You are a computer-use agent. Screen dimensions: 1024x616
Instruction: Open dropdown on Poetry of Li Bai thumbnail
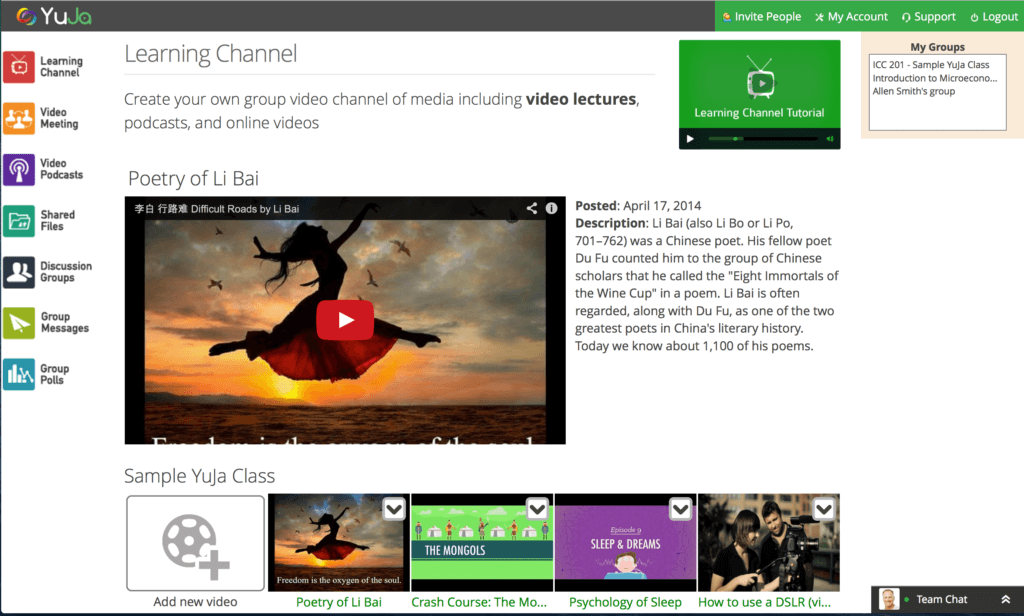tap(394, 509)
